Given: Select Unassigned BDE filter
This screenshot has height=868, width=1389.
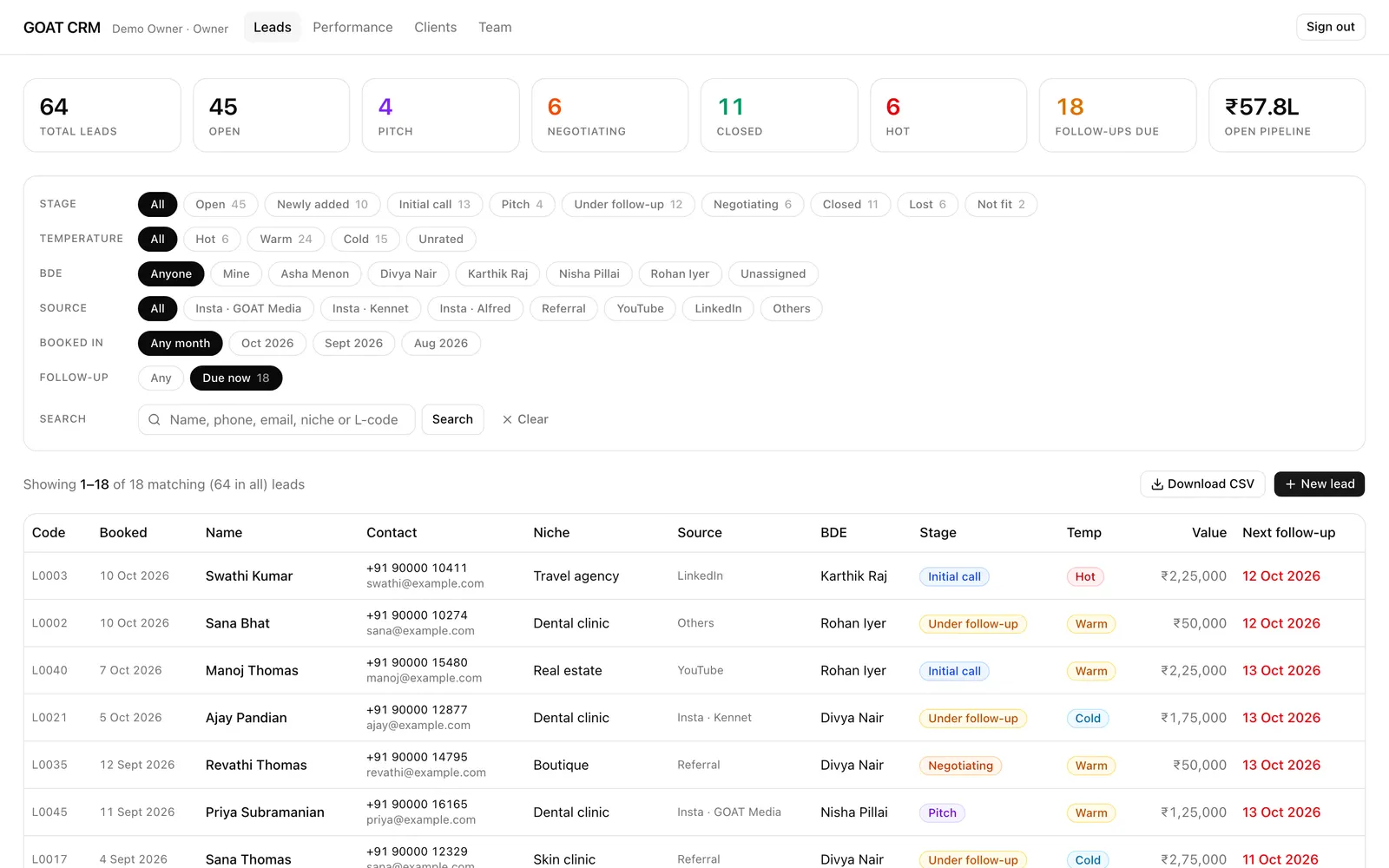Looking at the screenshot, I should (773, 273).
